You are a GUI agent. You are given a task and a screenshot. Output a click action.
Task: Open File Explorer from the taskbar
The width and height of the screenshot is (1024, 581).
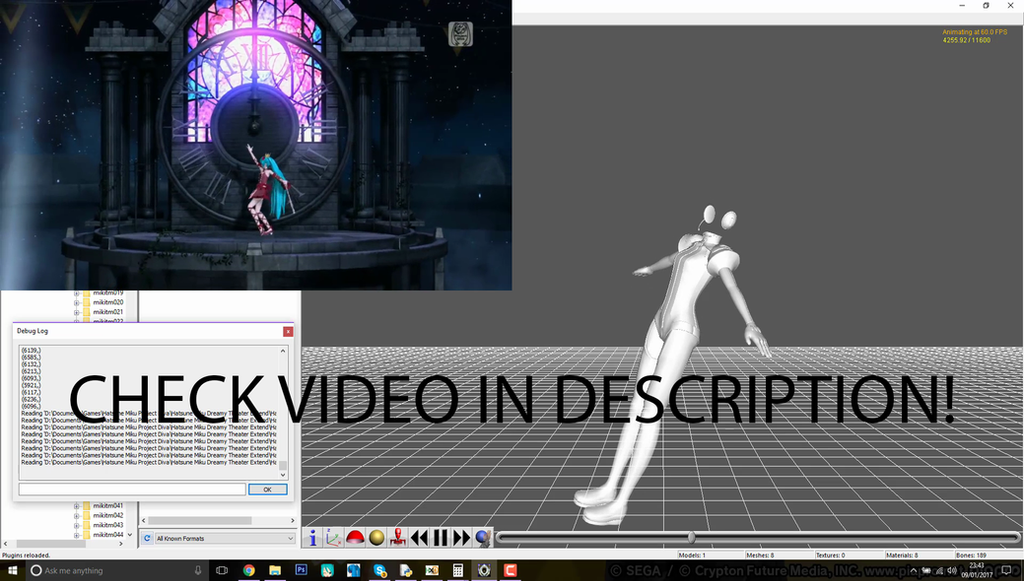[275, 570]
